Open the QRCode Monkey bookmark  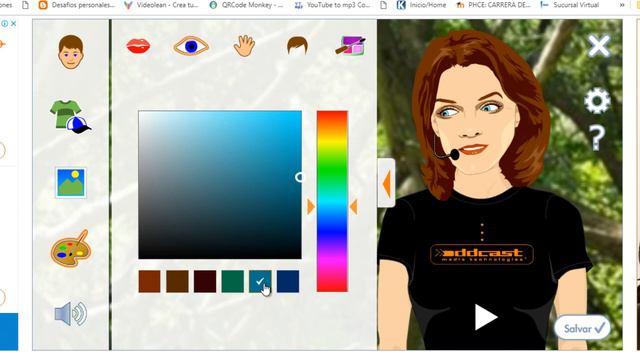tap(246, 5)
